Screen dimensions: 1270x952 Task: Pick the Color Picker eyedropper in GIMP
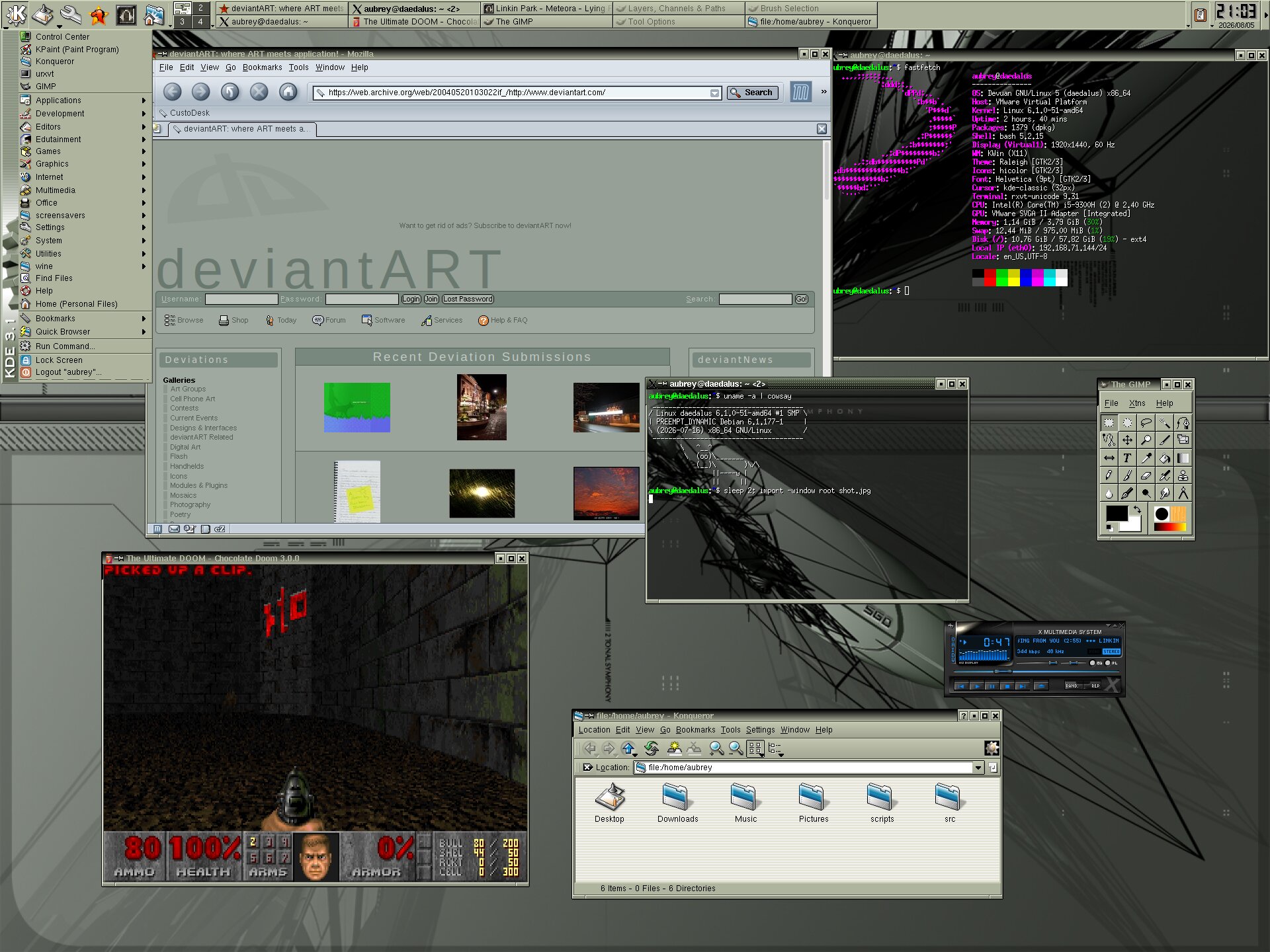[x=1146, y=458]
